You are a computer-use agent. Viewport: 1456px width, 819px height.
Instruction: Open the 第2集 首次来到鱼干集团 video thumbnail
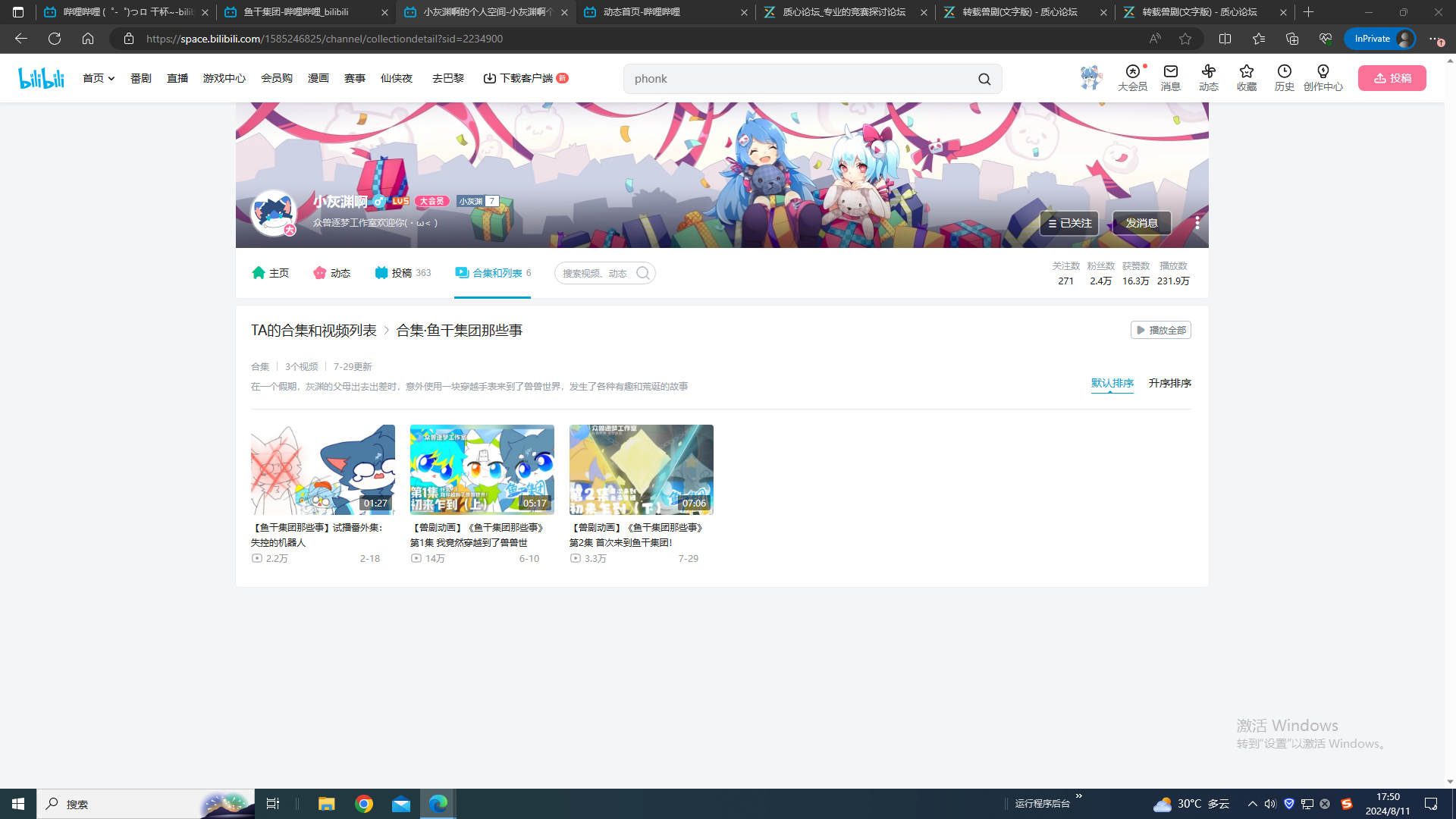pos(641,469)
